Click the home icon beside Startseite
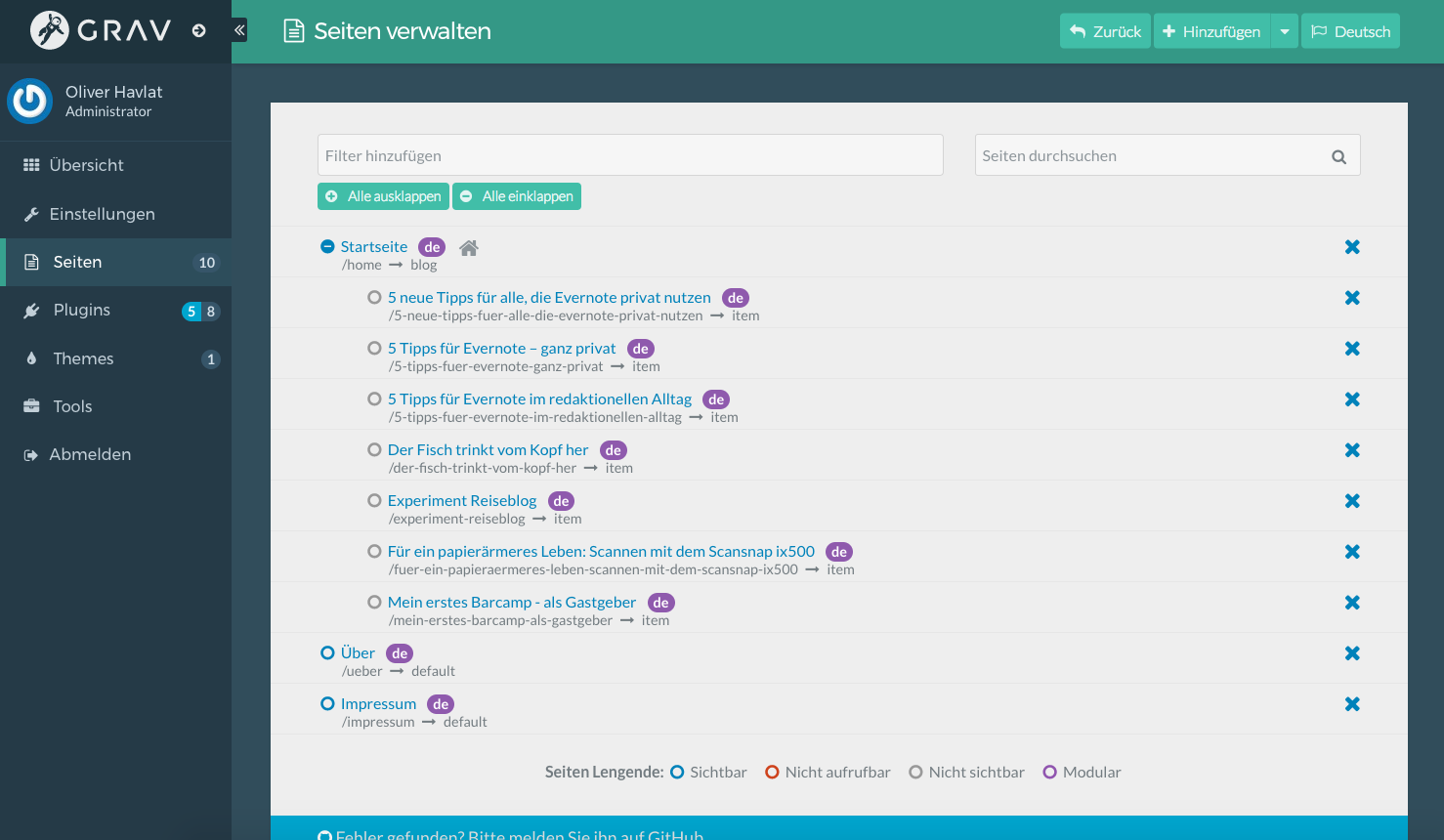The image size is (1444, 840). 469,248
